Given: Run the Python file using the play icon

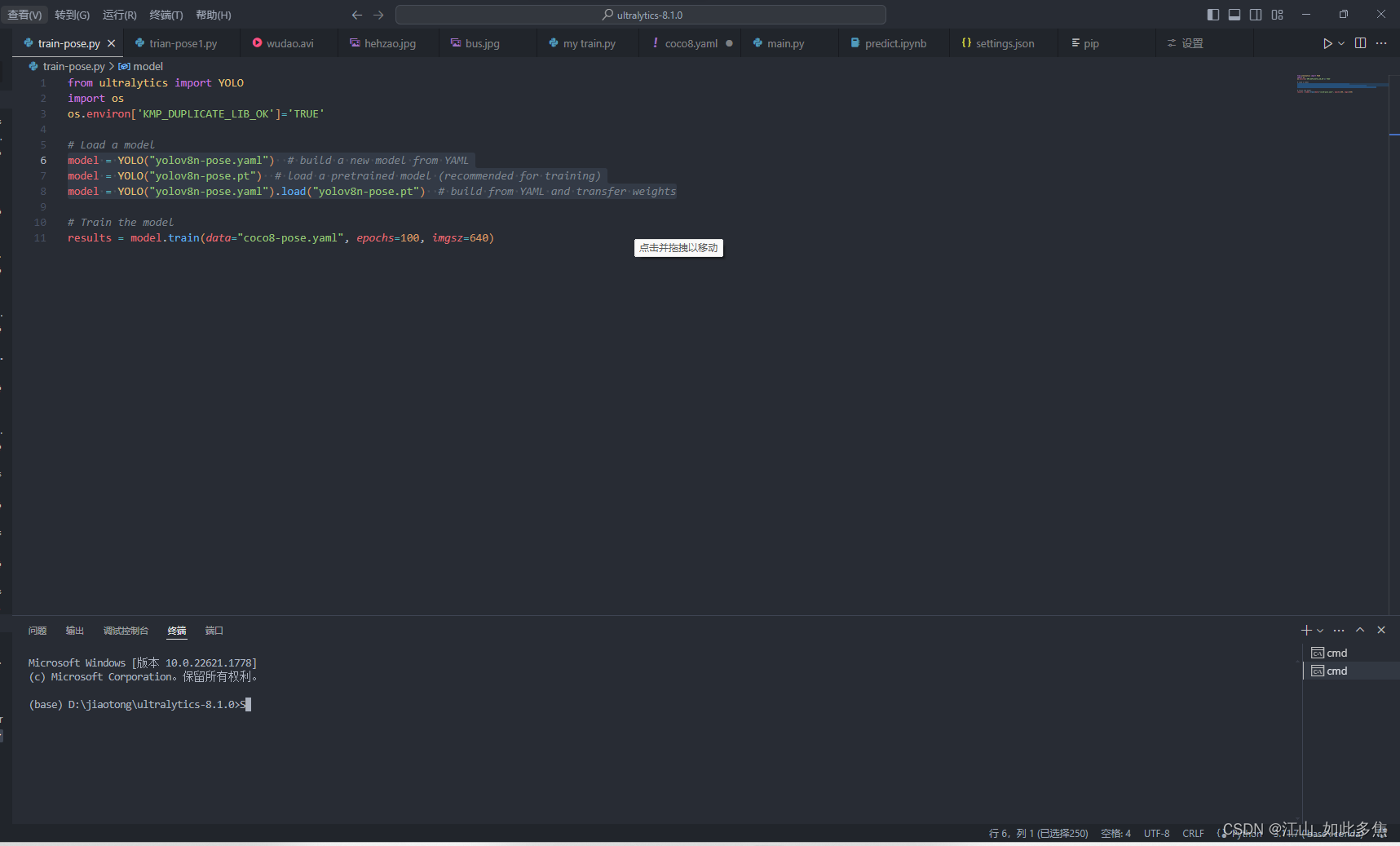Looking at the screenshot, I should pos(1327,43).
